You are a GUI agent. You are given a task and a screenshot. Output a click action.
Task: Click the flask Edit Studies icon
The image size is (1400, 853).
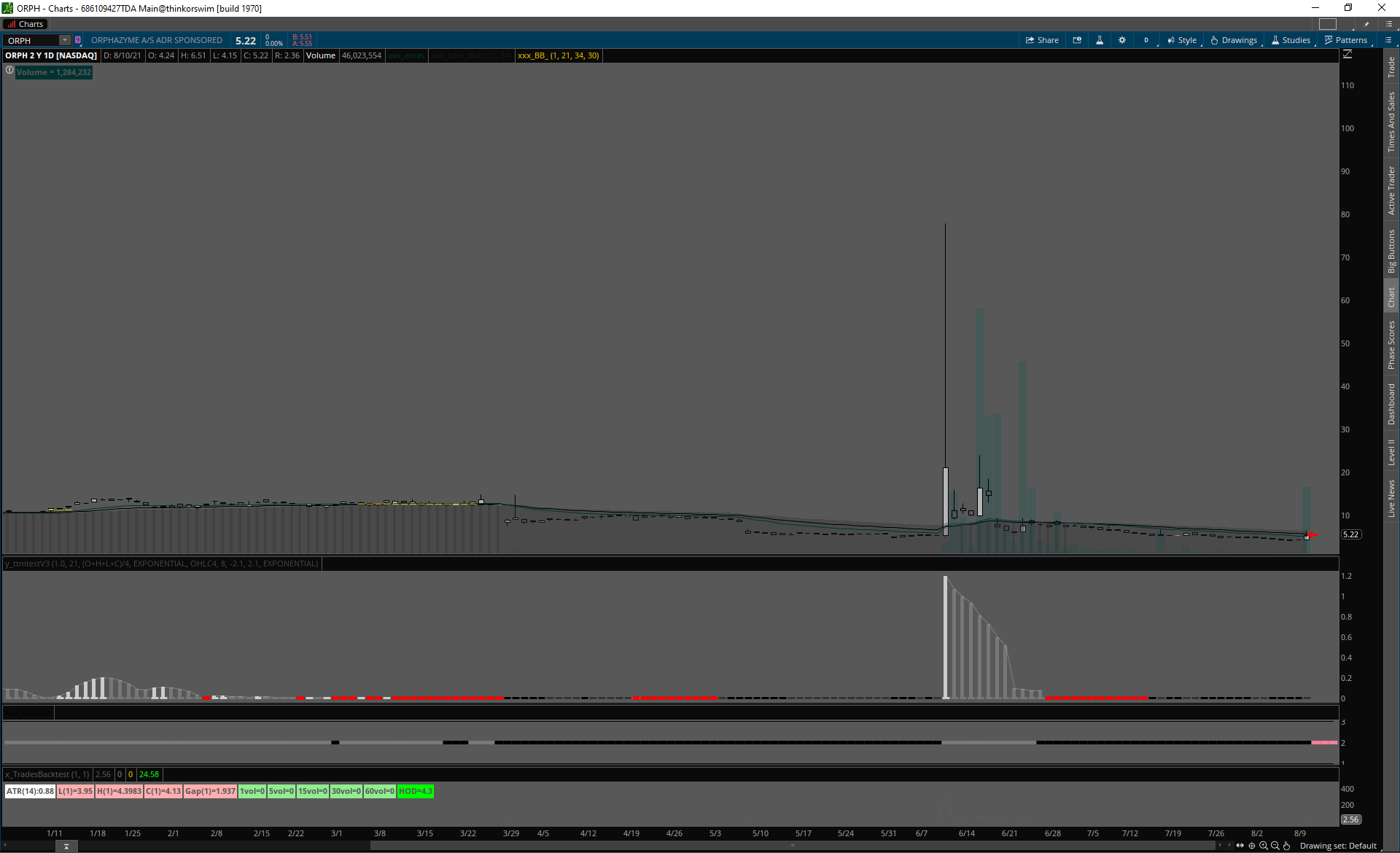pyautogui.click(x=1100, y=40)
